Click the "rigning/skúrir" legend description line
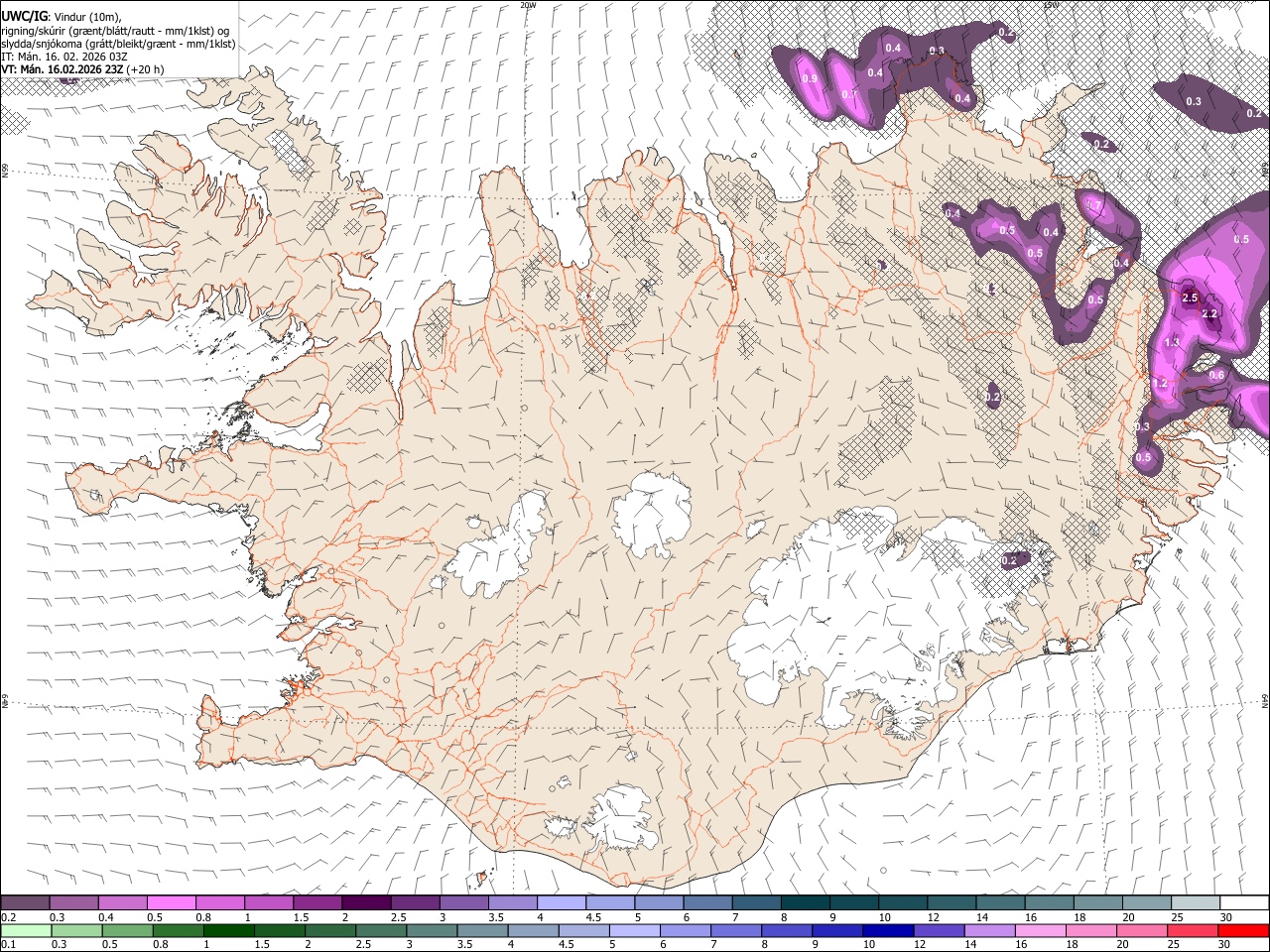This screenshot has height=952, width=1270. 115,30
